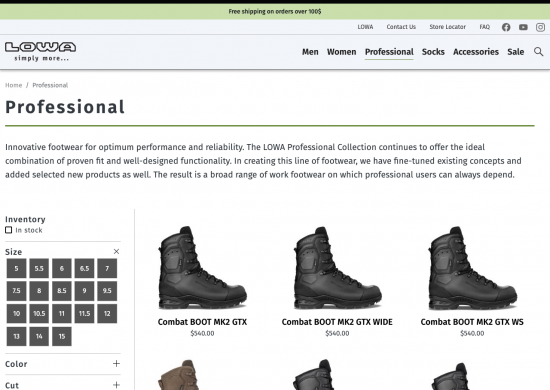Open the LOWA Instagram icon
550x390 pixels.
click(541, 27)
